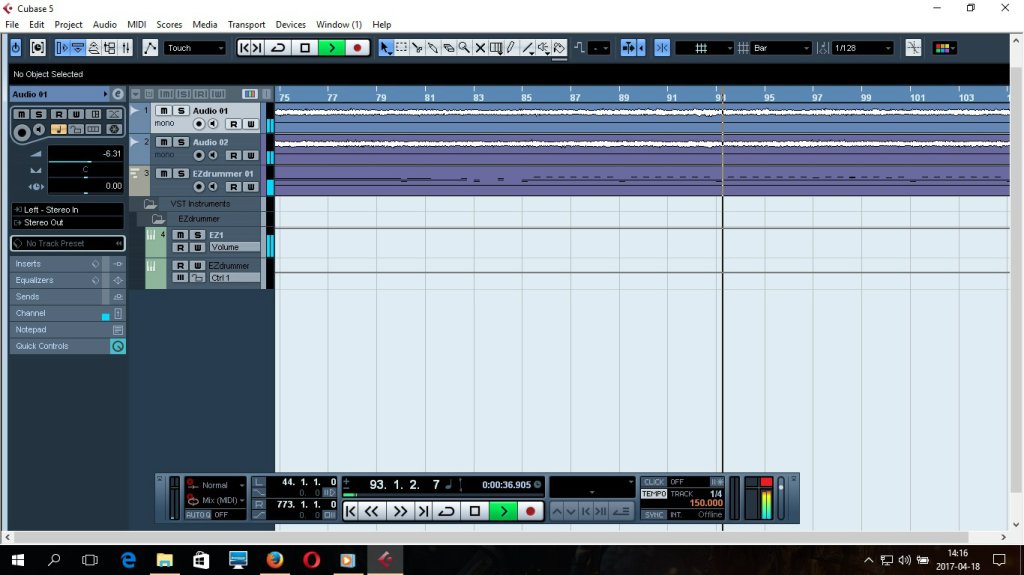Toggle TEMPO track in transport
1024x575 pixels.
coord(654,493)
